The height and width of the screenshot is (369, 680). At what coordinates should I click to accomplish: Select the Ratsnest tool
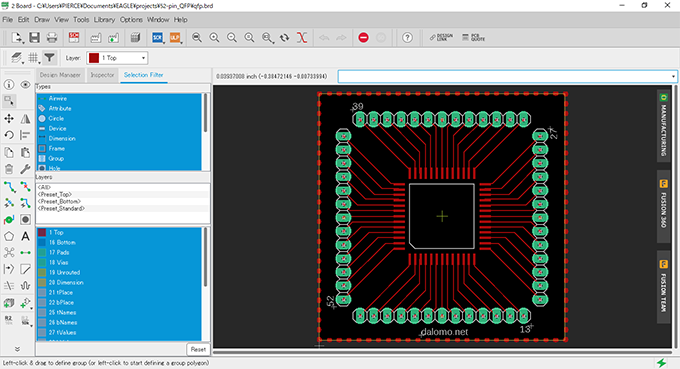point(9,252)
